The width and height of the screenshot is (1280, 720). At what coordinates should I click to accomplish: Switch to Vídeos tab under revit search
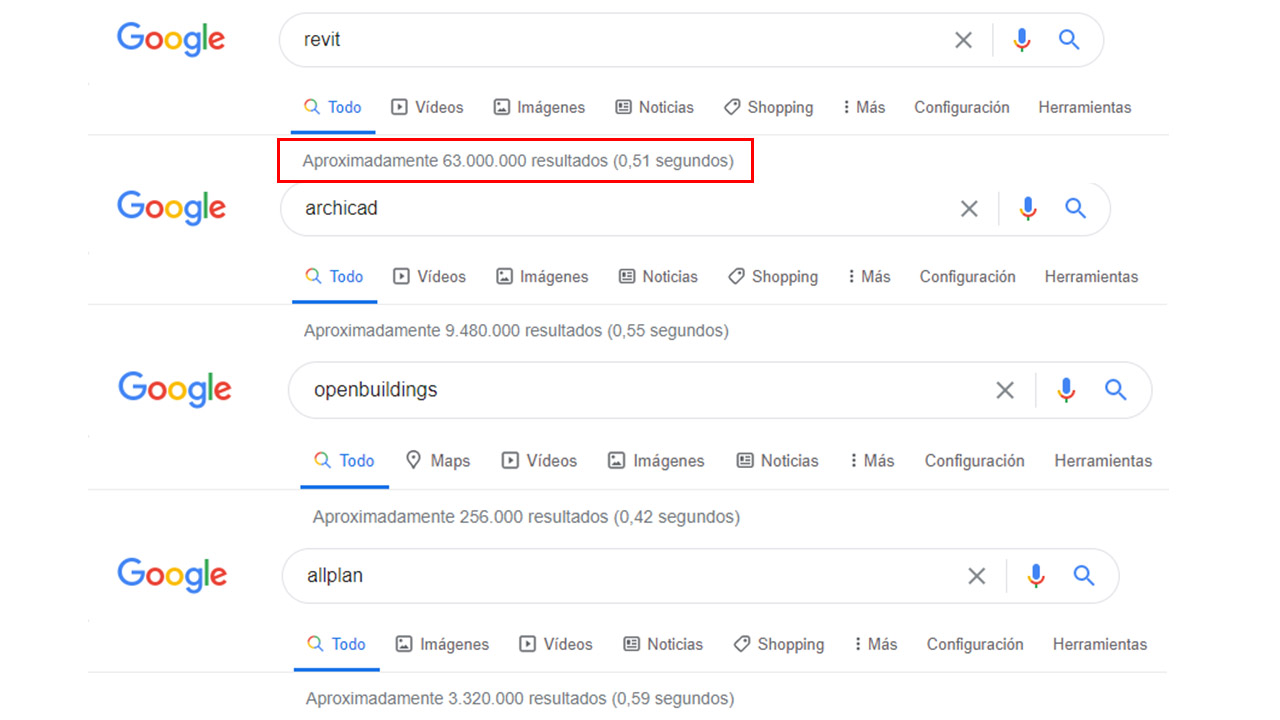click(427, 107)
